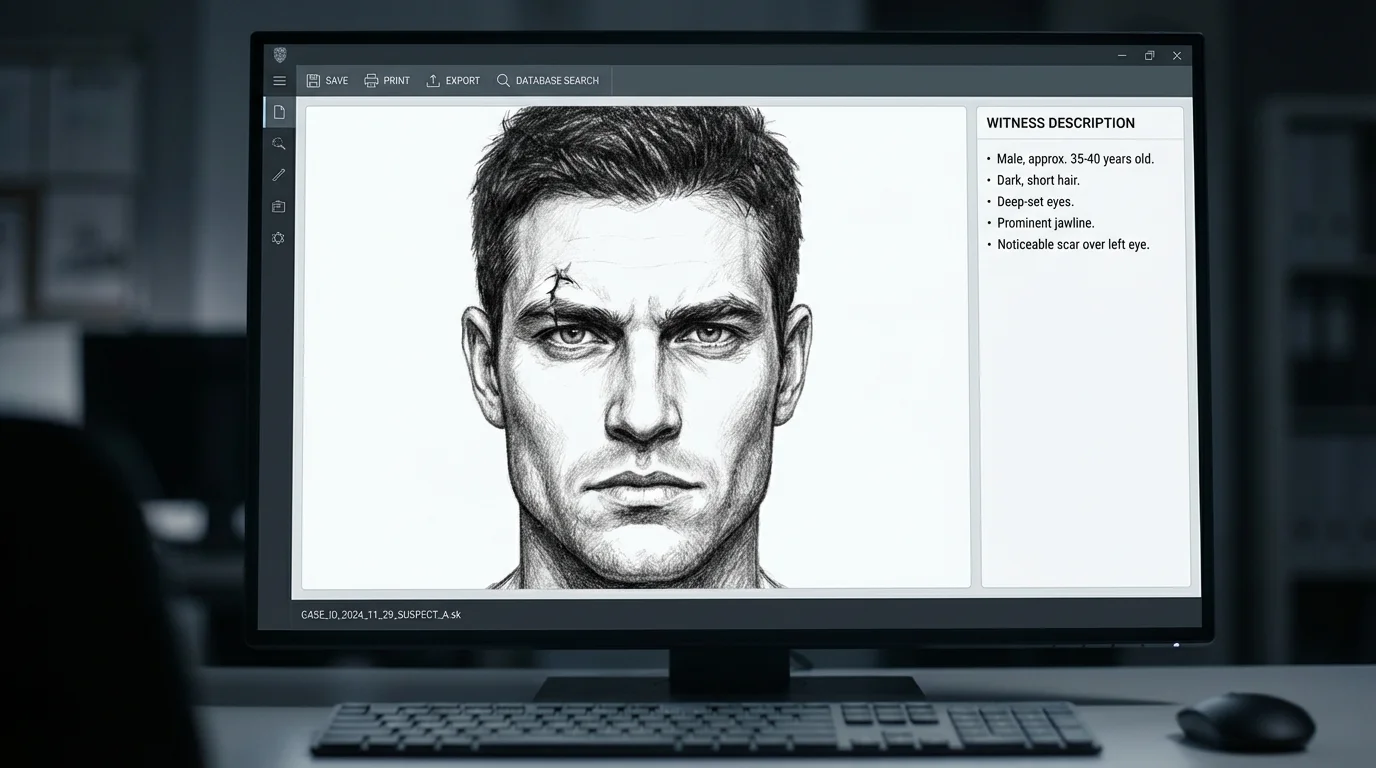Select the scar description bullet item
The image size is (1376, 768).
click(1073, 243)
